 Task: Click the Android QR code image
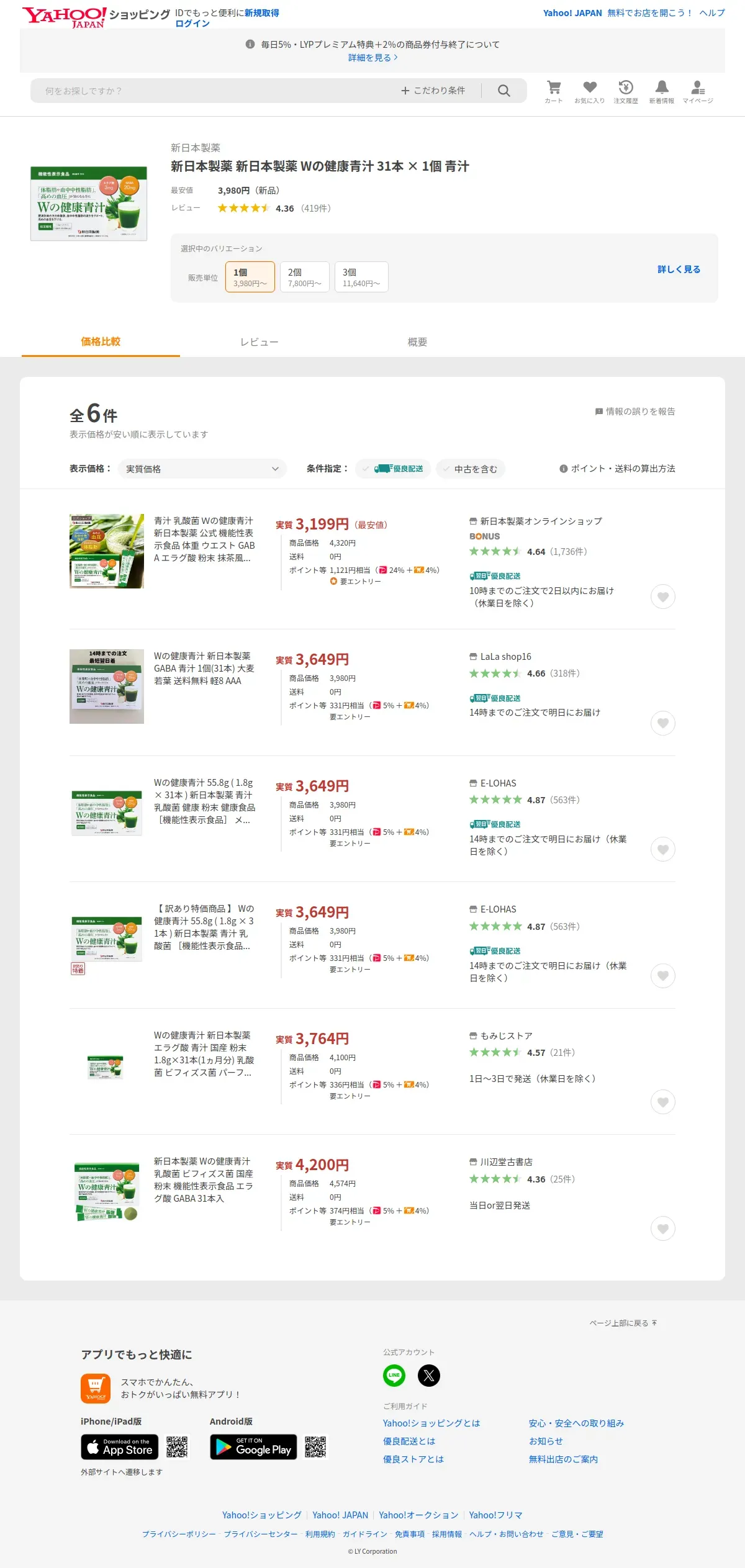pos(315,1447)
